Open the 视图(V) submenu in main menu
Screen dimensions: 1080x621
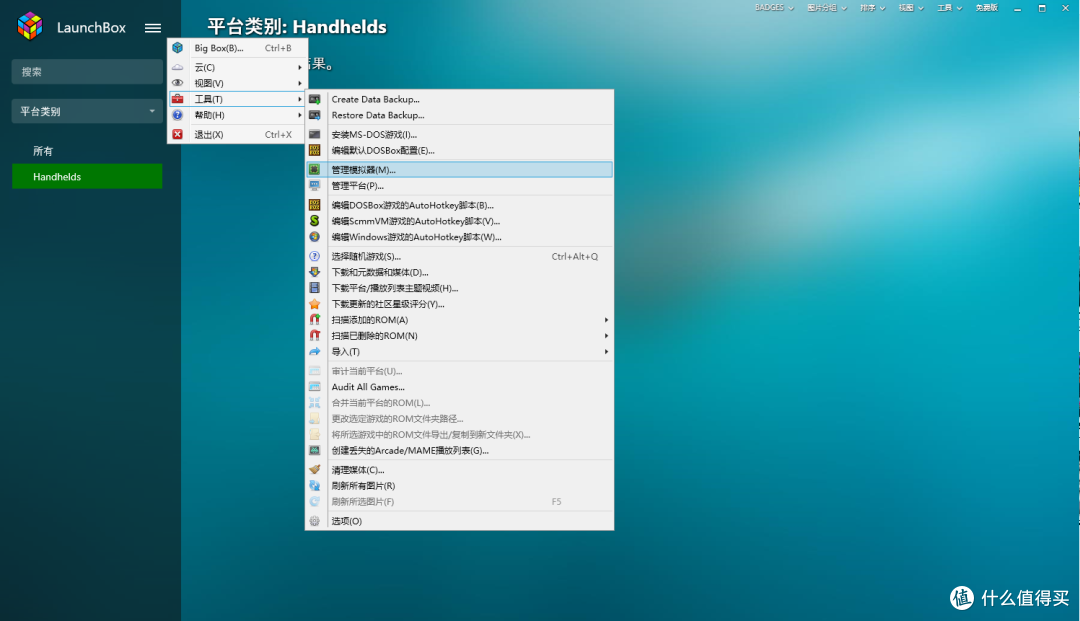(x=237, y=83)
